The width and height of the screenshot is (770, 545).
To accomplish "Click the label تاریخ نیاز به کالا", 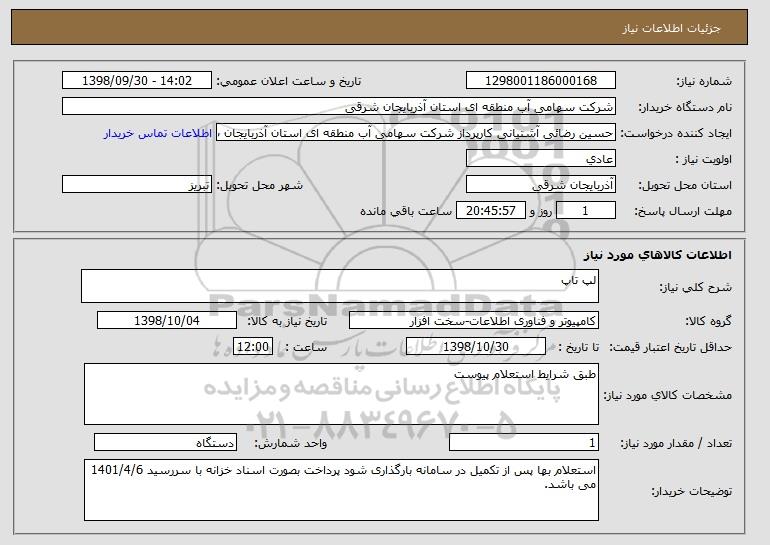I will tap(287, 321).
